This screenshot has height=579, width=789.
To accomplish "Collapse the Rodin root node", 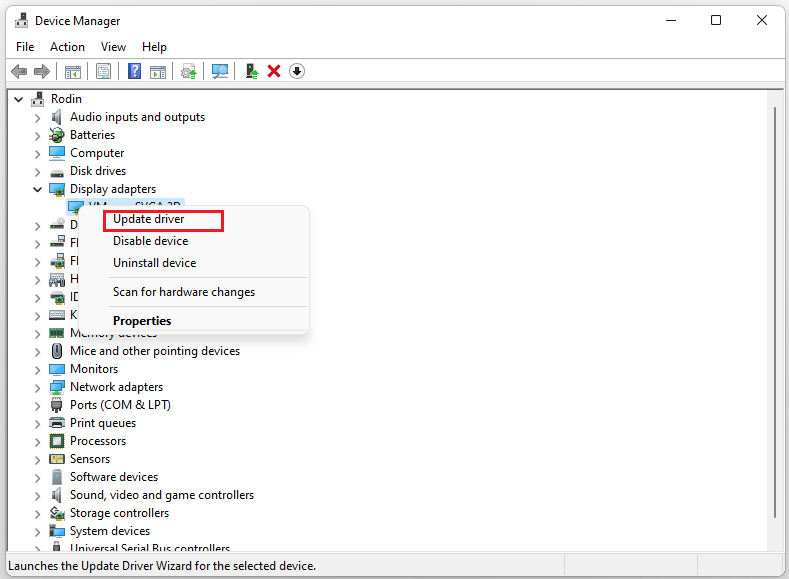I will point(19,99).
